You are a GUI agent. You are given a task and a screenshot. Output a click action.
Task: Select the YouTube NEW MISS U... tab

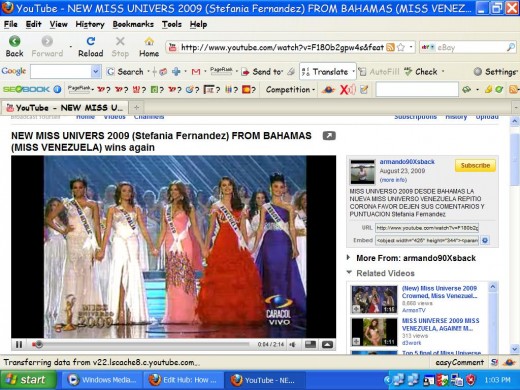click(x=65, y=107)
